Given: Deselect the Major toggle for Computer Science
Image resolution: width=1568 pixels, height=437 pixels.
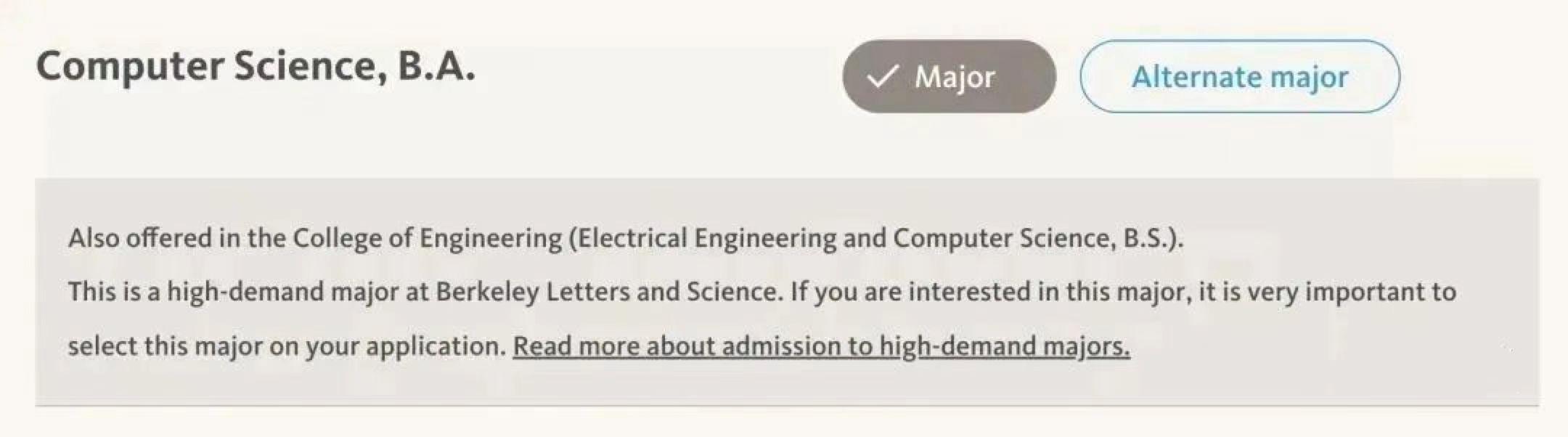Looking at the screenshot, I should [948, 76].
